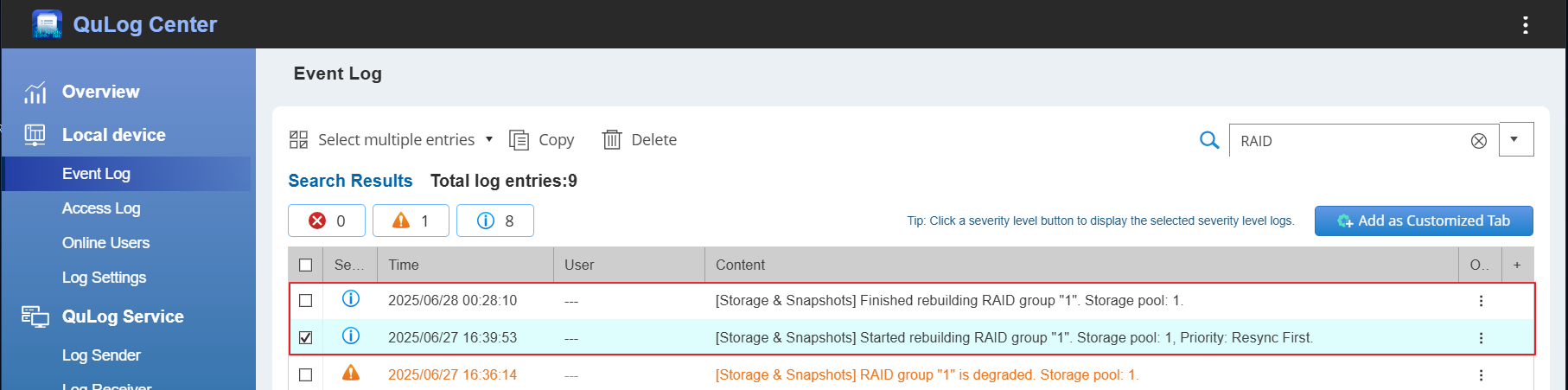
Task: Filter by information severity level button
Action: pyautogui.click(x=495, y=221)
